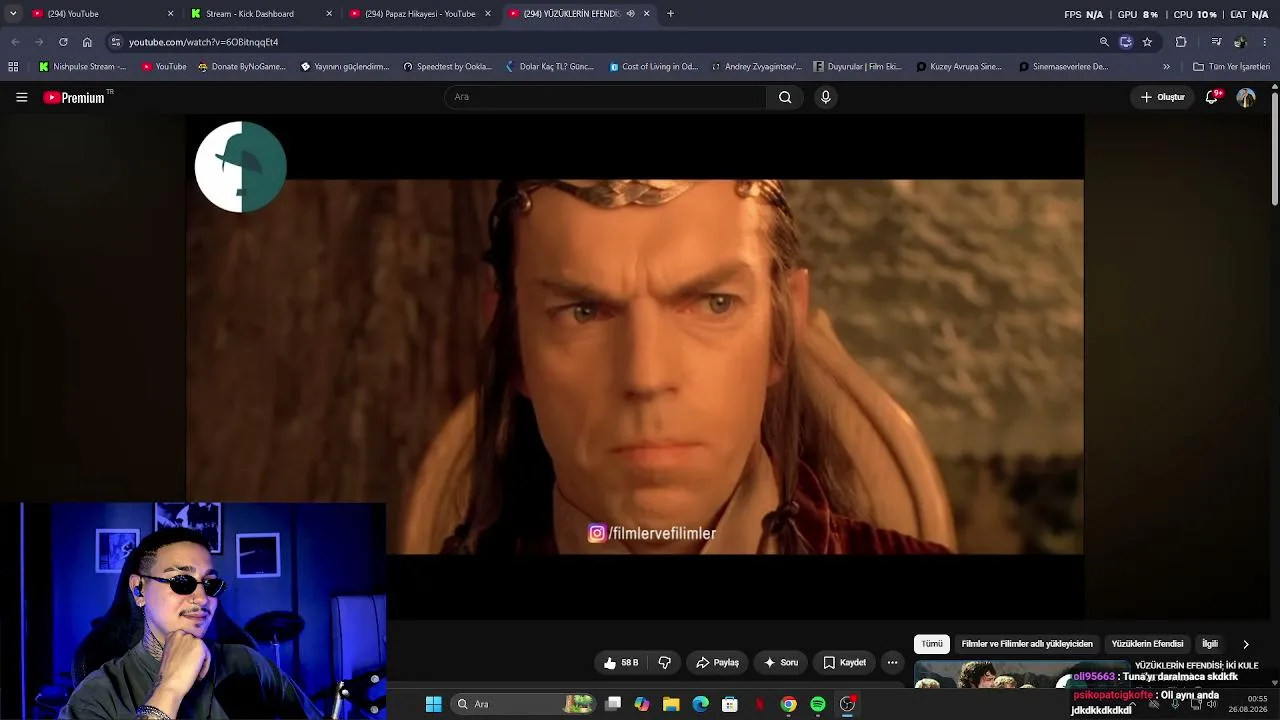Open YouTube notifications bell

pyautogui.click(x=1212, y=97)
